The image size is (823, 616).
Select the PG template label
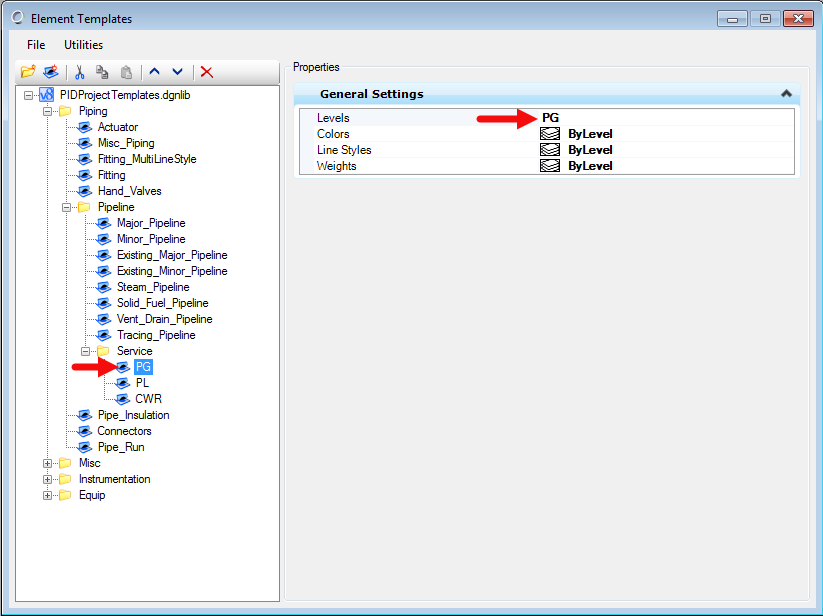coord(143,367)
